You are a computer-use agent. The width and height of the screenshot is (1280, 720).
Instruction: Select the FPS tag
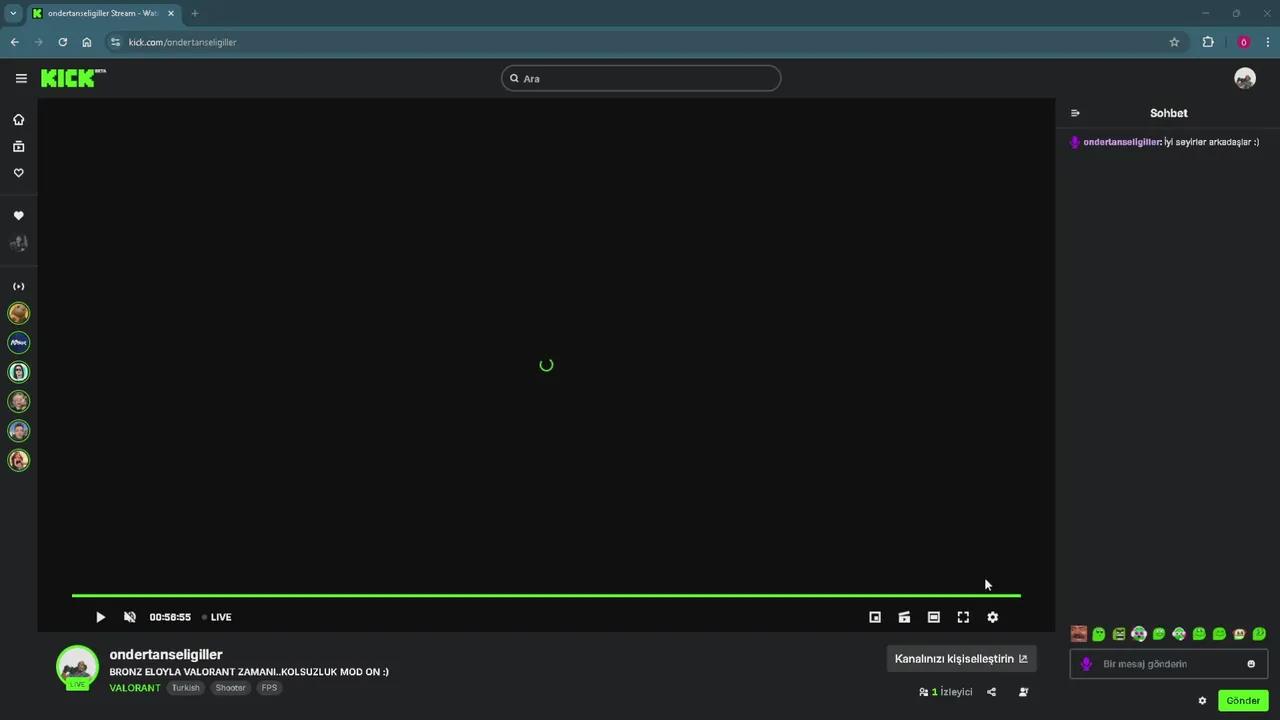pyautogui.click(x=269, y=688)
